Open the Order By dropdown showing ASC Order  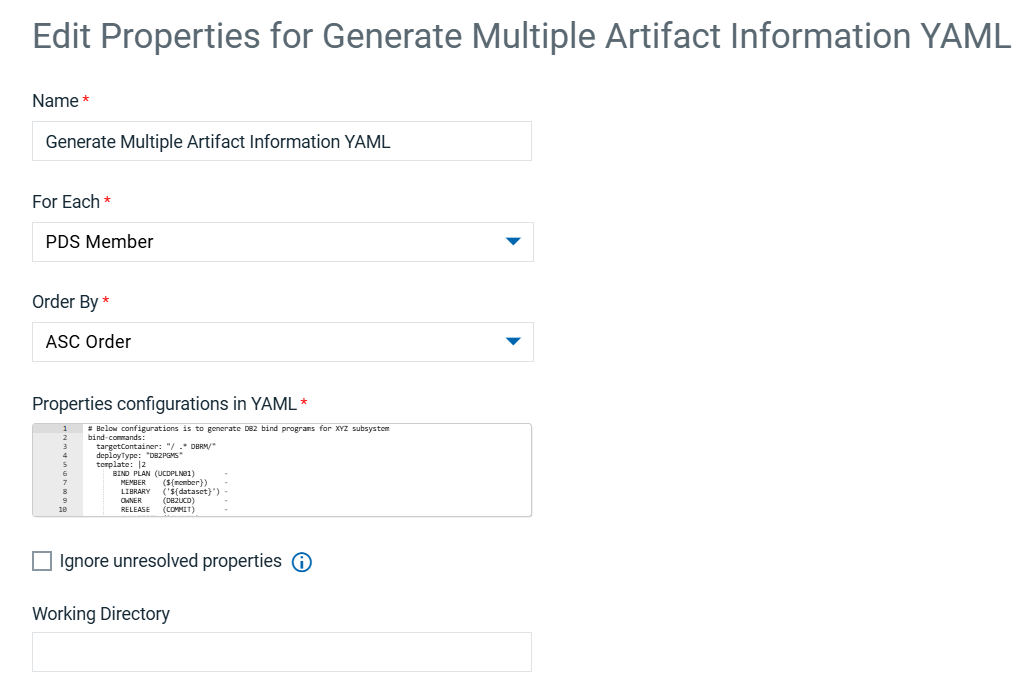tap(282, 342)
